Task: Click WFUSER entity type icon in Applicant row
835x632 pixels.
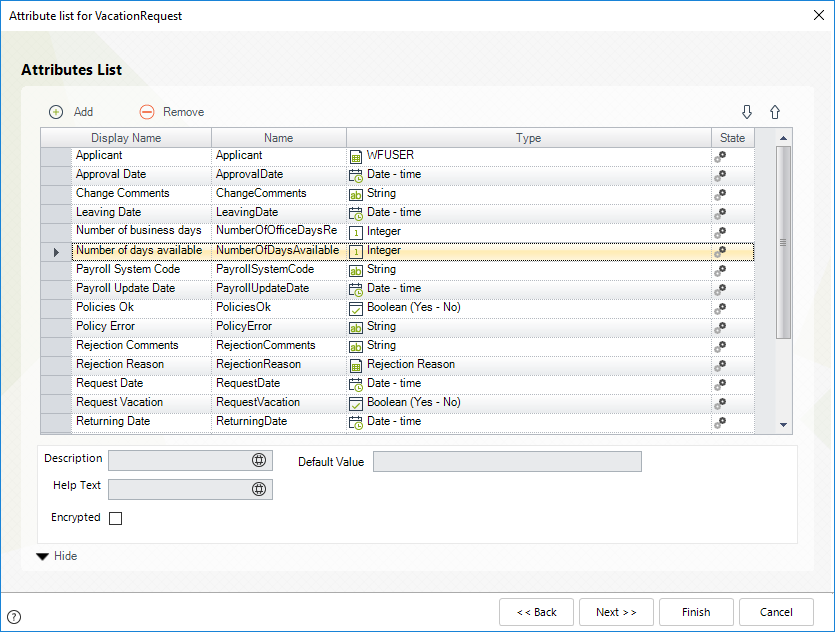Action: 356,157
